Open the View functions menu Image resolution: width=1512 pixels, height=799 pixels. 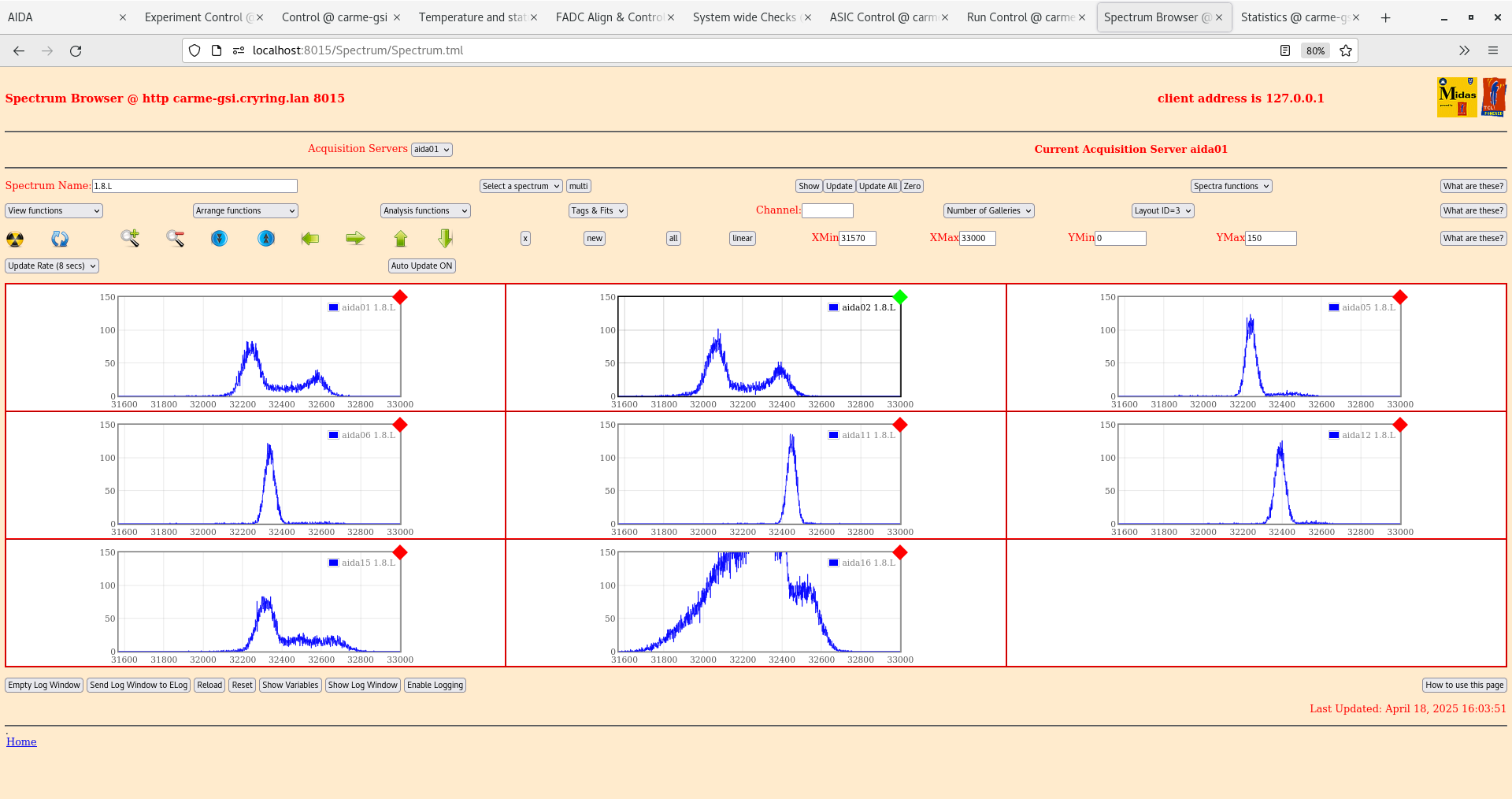coord(54,210)
